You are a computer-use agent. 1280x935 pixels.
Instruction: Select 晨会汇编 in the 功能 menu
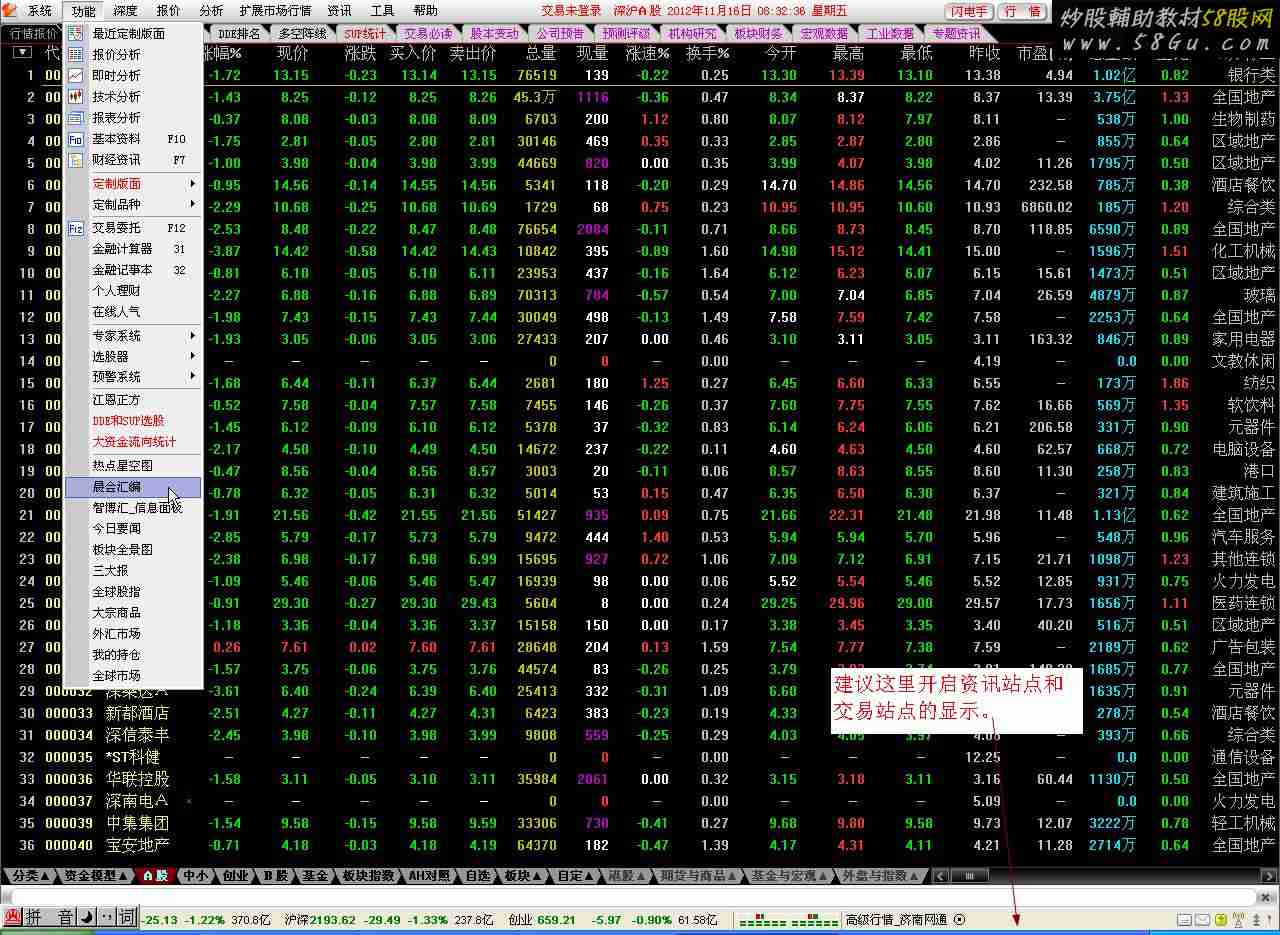pos(133,488)
